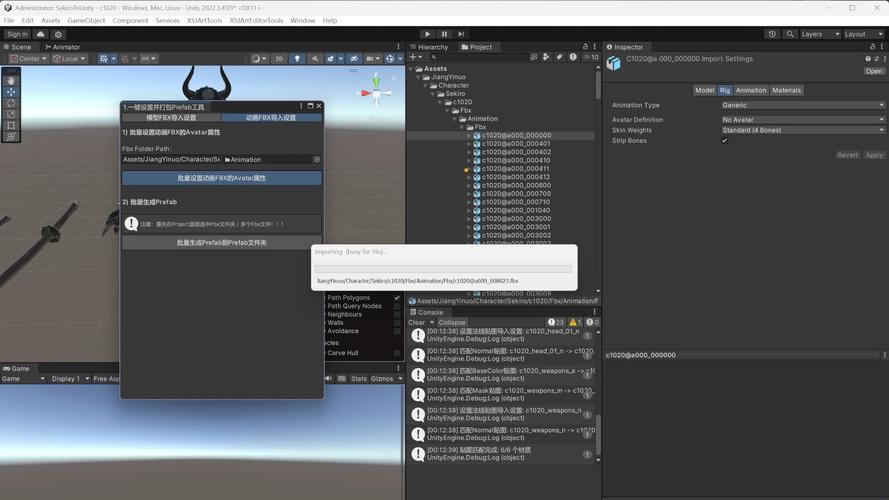889x500 pixels.
Task: Open the Window menu
Action: pyautogui.click(x=303, y=20)
